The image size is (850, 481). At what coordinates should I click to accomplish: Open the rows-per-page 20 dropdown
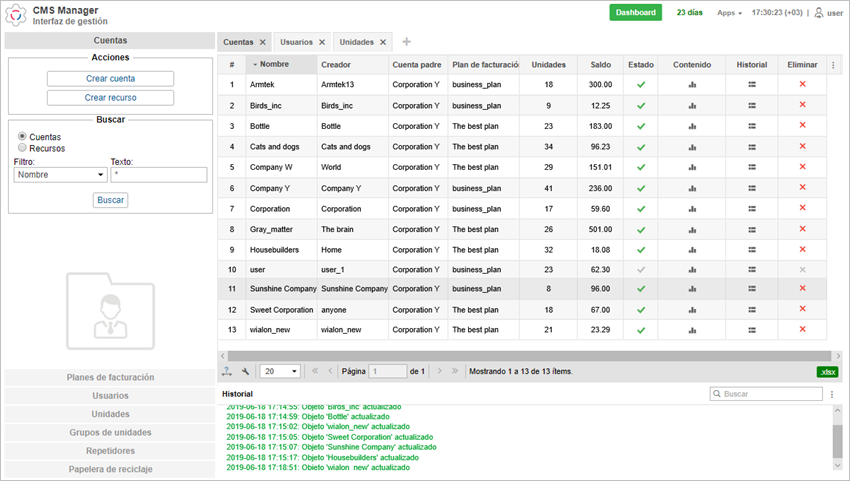coord(280,371)
